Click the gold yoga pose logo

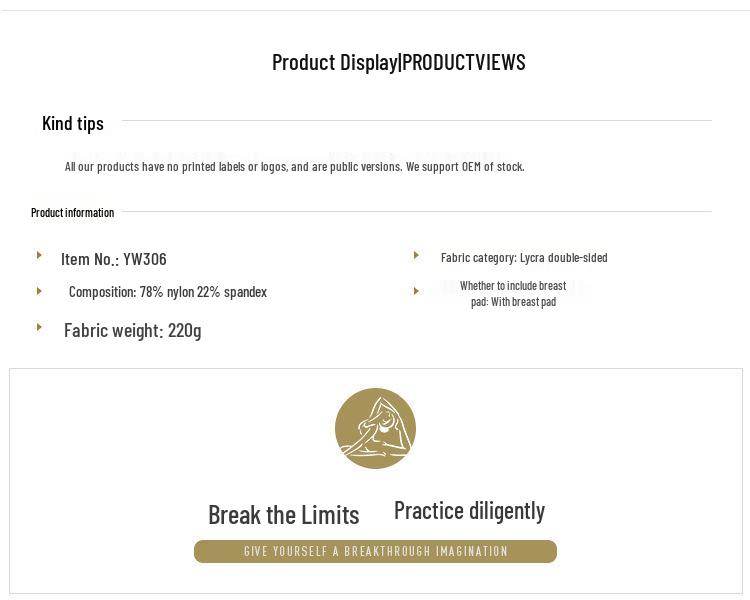click(x=375, y=428)
